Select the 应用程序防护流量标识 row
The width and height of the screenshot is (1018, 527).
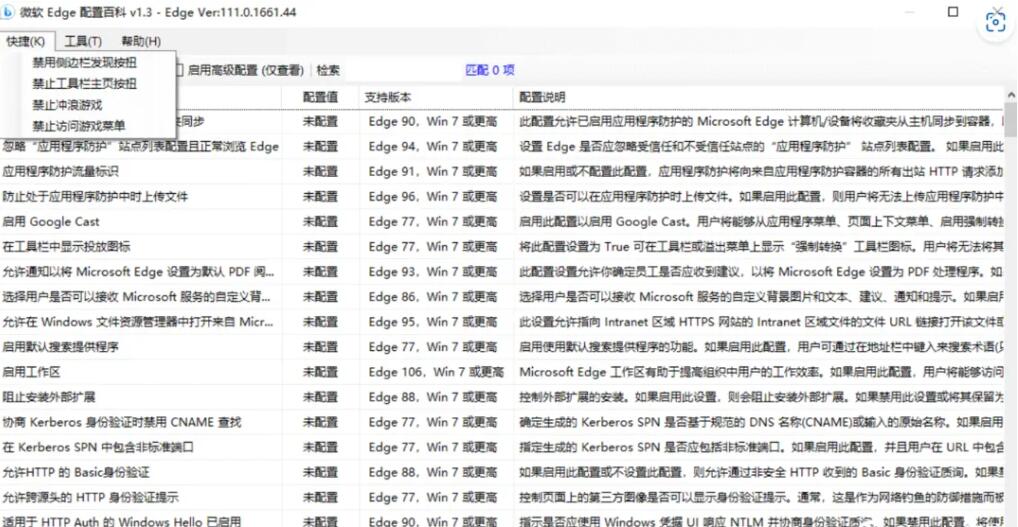pos(503,172)
